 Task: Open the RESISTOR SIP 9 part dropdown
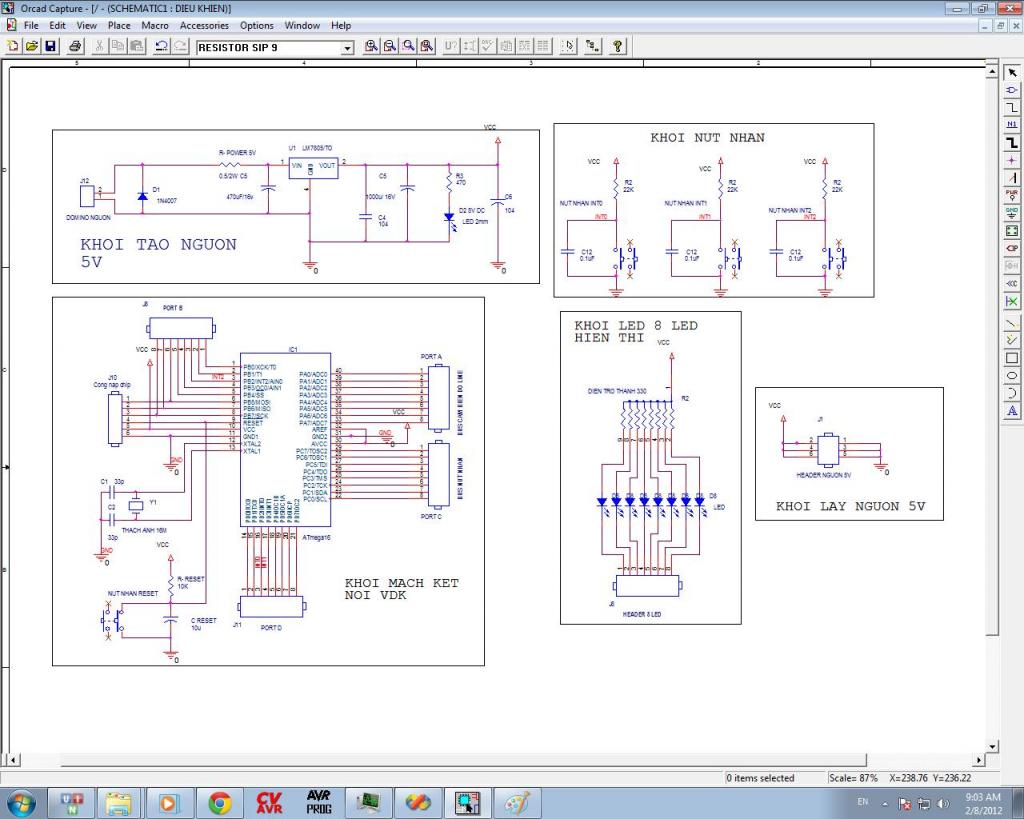tap(348, 48)
